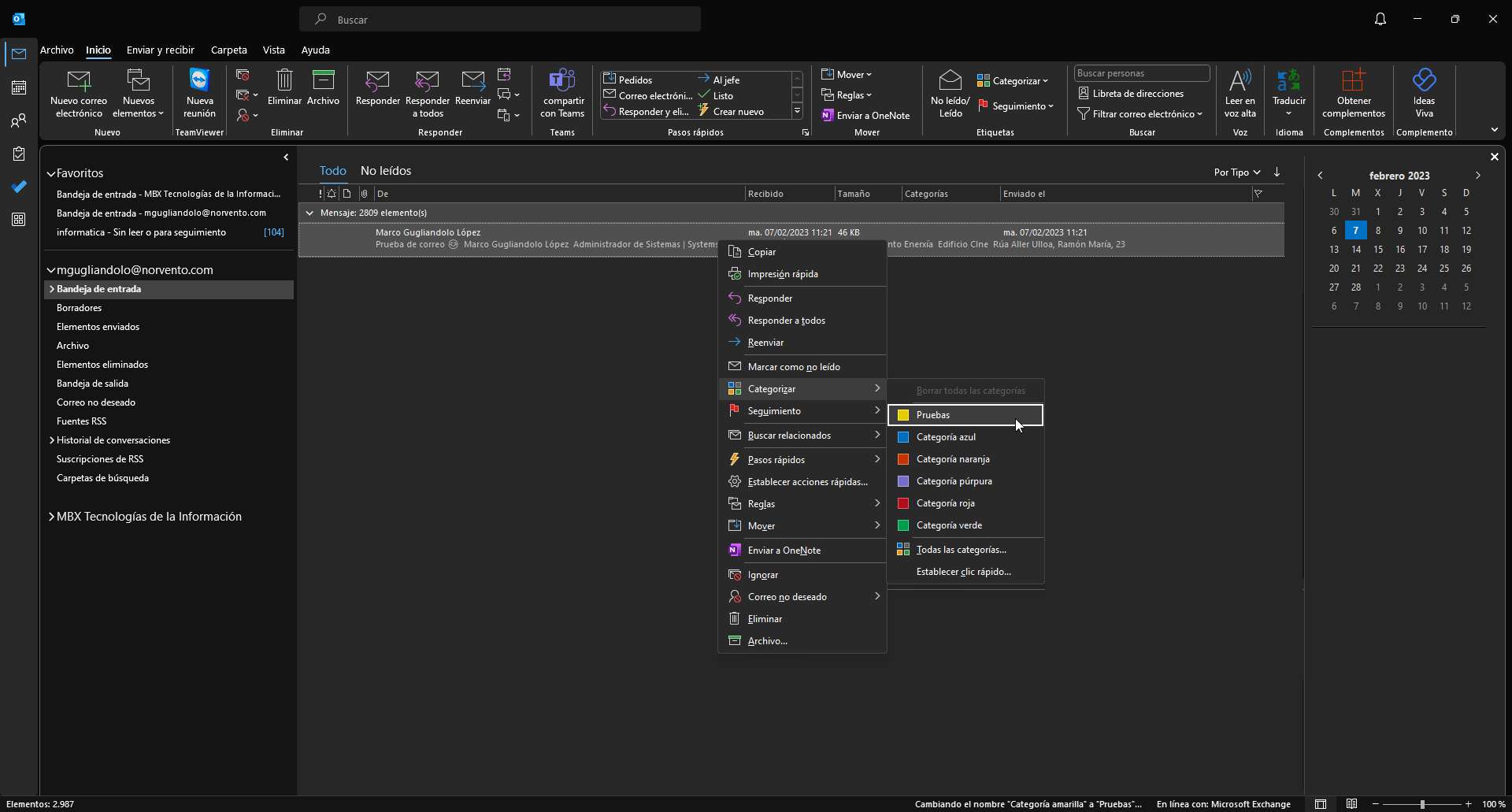Open Por Tipo sort dropdown
Viewport: 1512px width, 812px height.
1237,172
